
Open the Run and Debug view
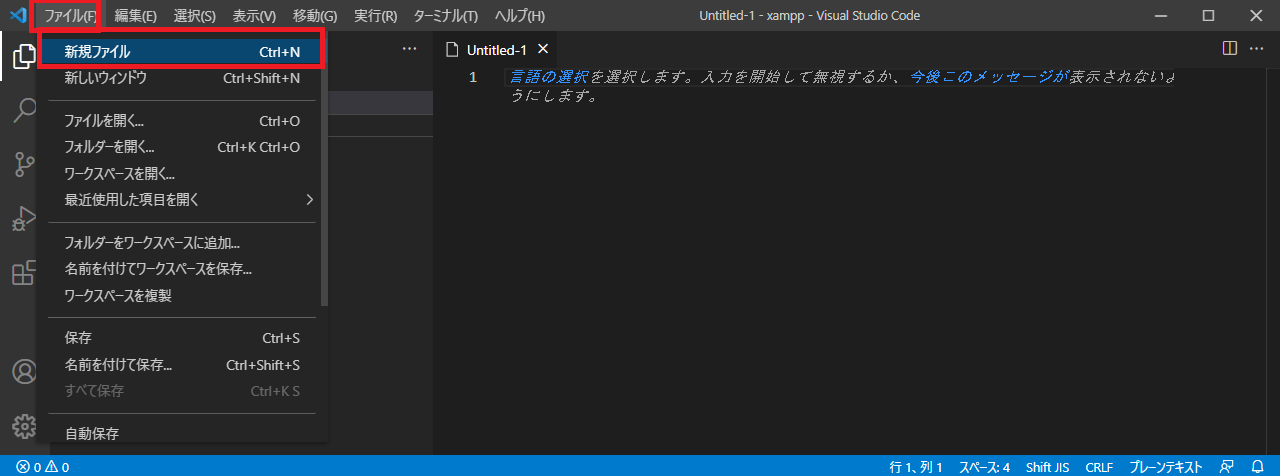click(x=23, y=219)
